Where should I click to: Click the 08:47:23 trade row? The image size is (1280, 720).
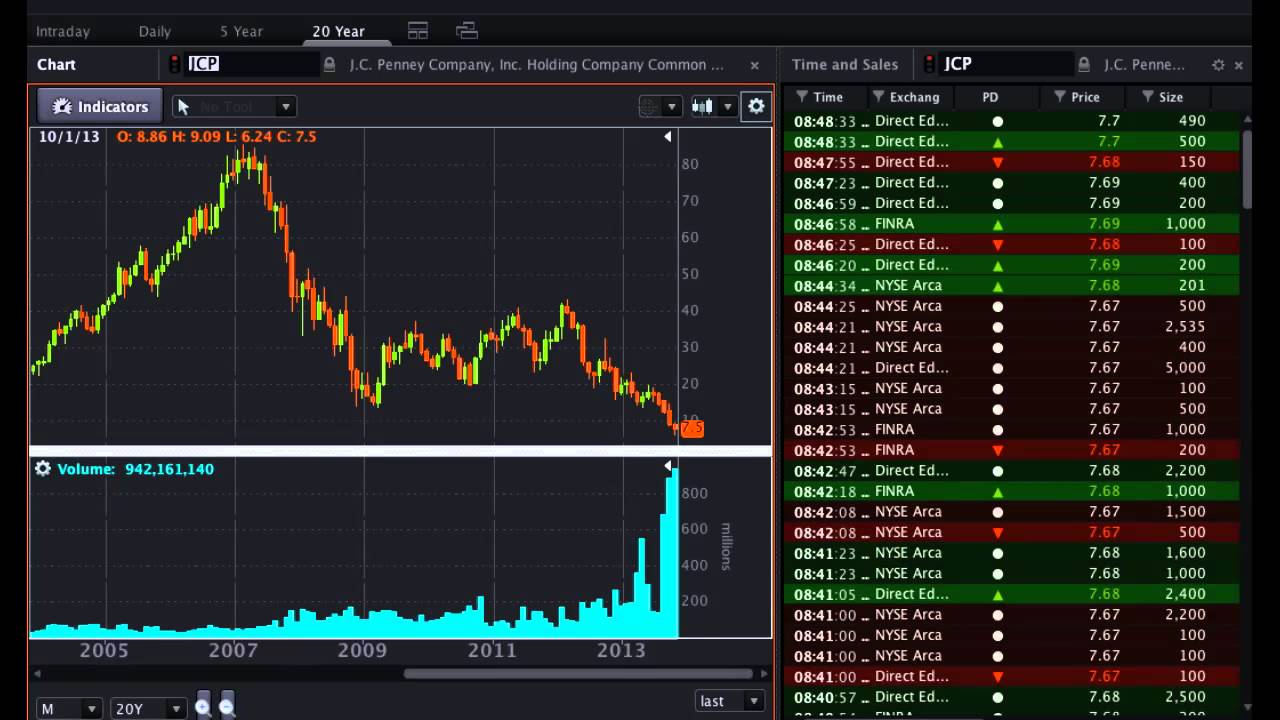click(1012, 182)
